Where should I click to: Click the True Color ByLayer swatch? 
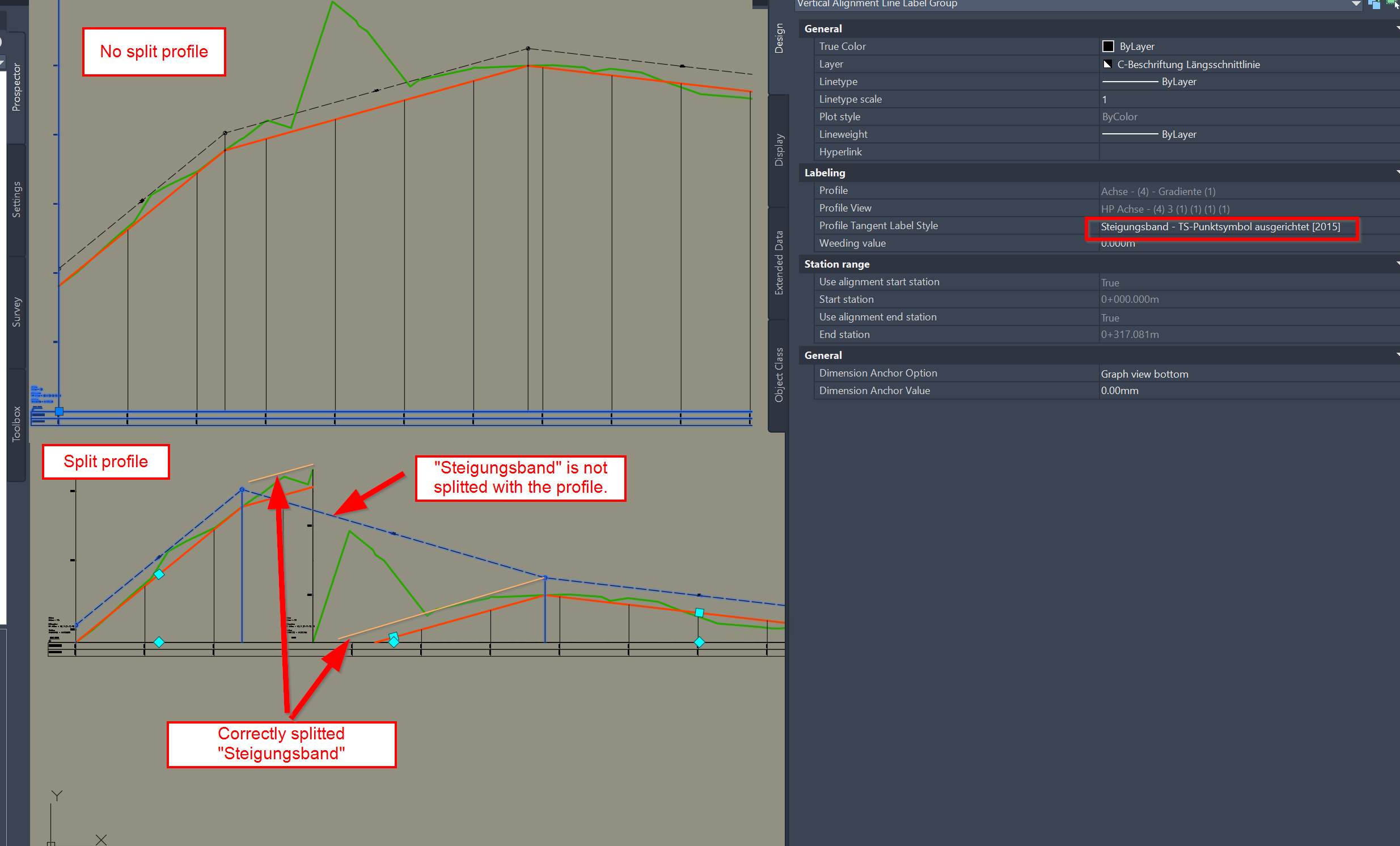(1107, 46)
